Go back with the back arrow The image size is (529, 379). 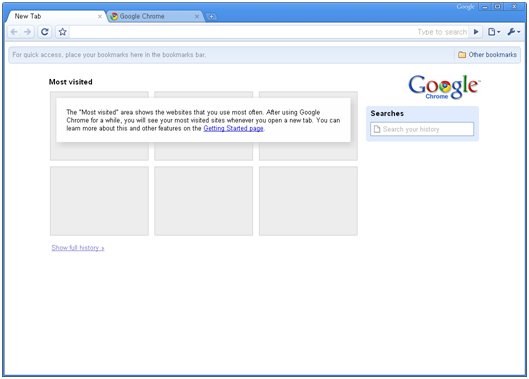14,32
